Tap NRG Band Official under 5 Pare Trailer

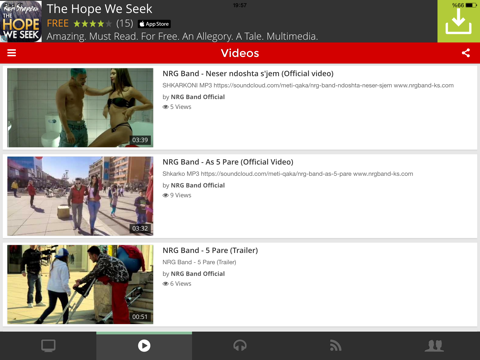pos(198,274)
